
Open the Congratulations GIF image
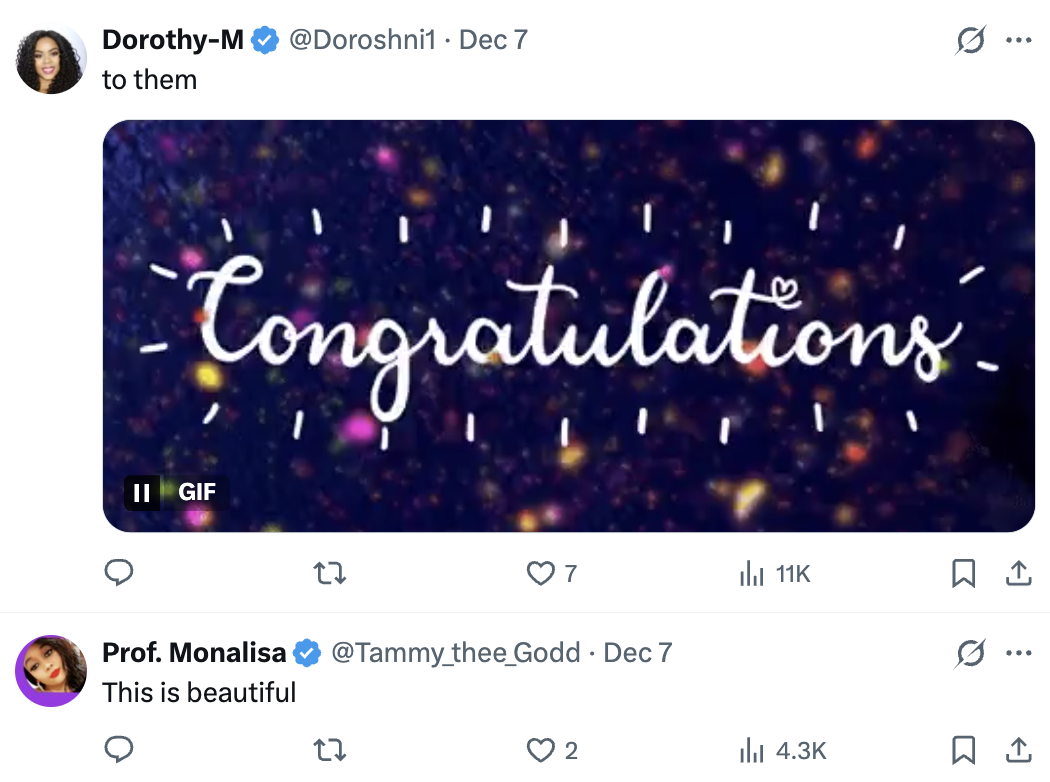click(568, 325)
